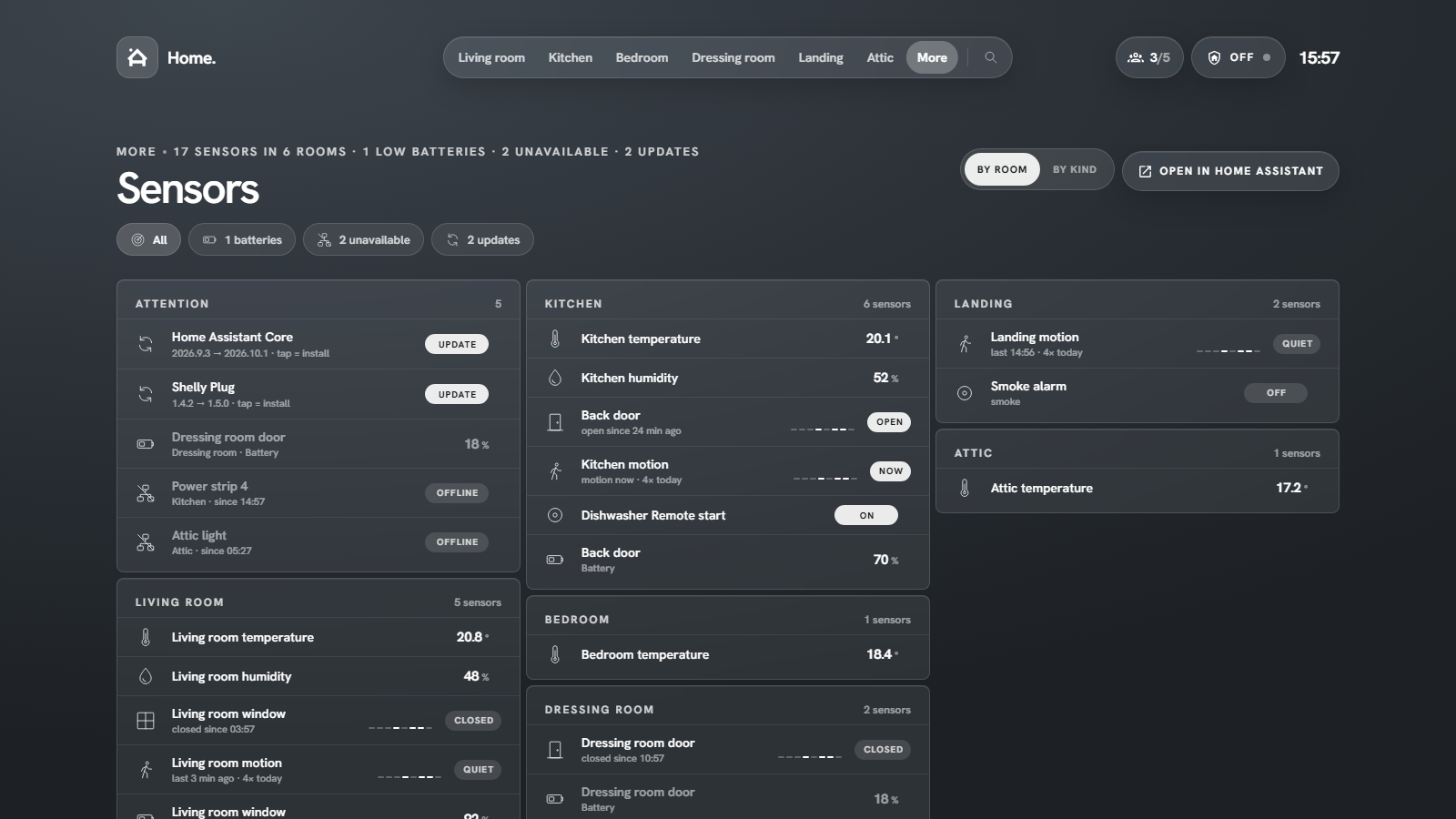Screen dimensions: 1456x819
Task: Open the Living room tab
Action: (491, 57)
